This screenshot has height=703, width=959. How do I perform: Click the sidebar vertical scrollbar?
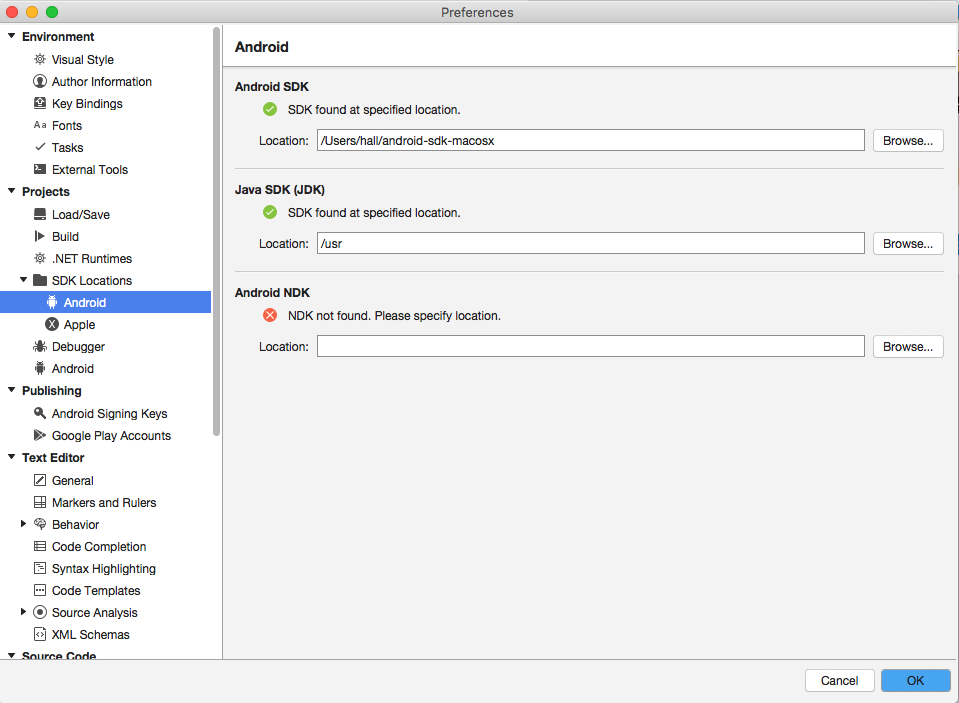217,230
